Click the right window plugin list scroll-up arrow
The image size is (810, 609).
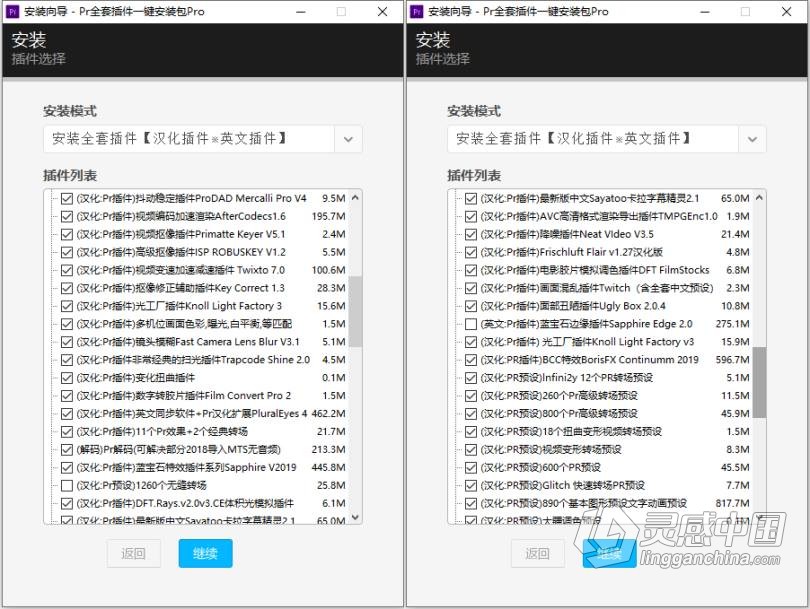tap(759, 198)
